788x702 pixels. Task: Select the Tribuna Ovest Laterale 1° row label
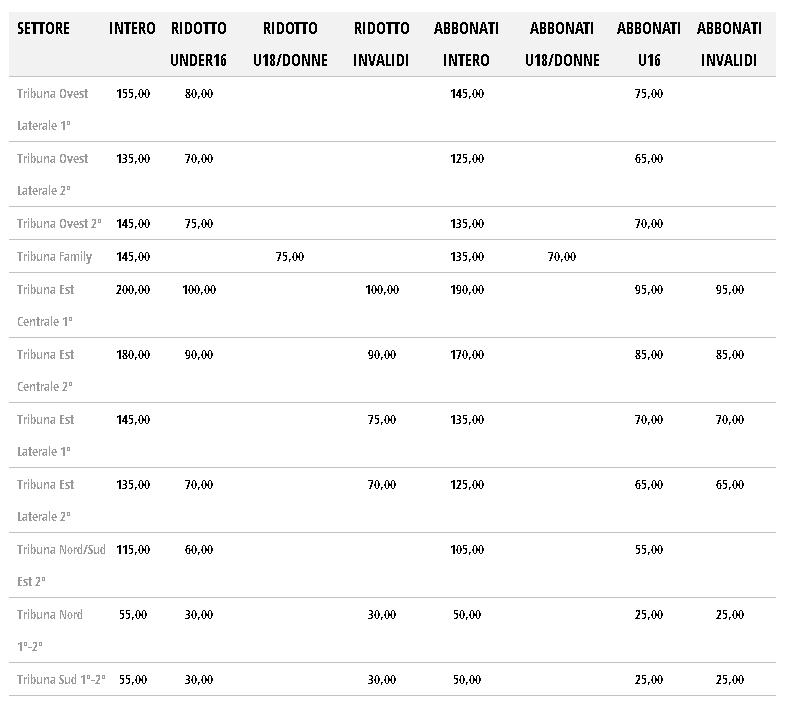[52, 109]
